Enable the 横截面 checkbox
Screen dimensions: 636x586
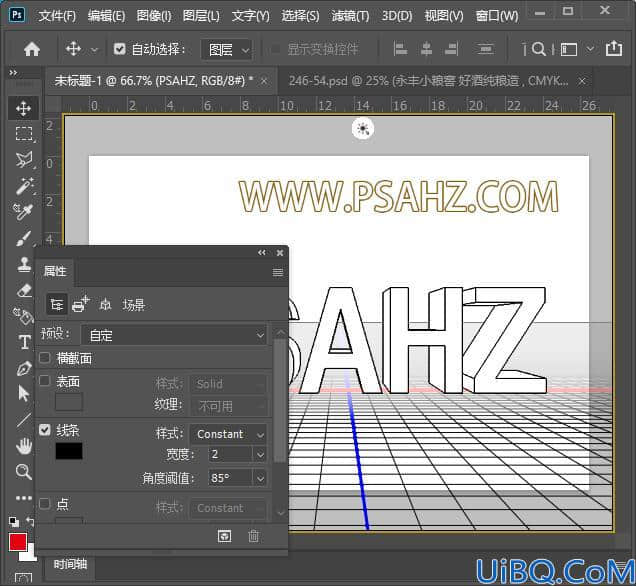click(x=45, y=358)
